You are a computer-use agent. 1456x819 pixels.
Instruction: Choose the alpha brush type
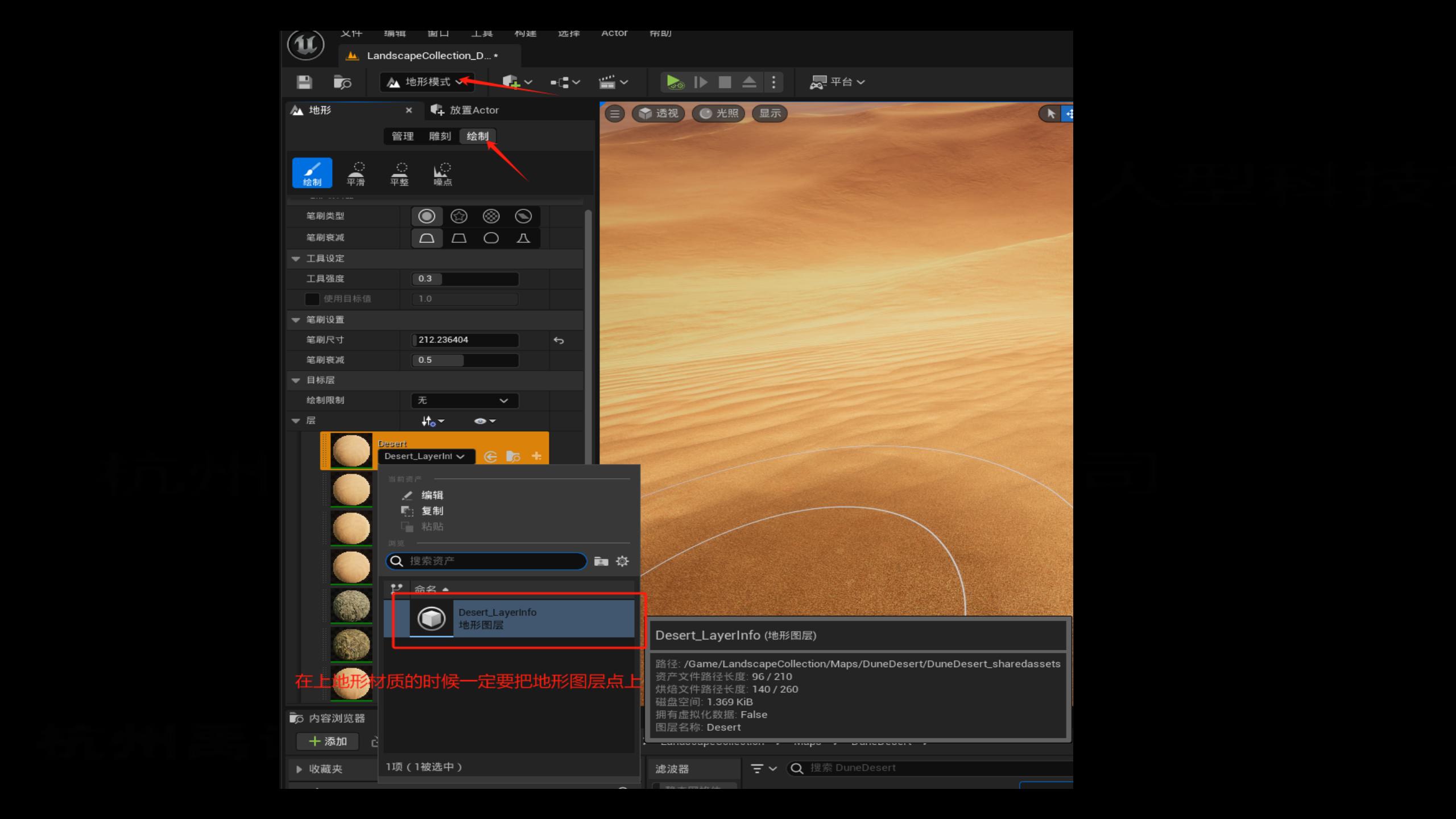459,216
